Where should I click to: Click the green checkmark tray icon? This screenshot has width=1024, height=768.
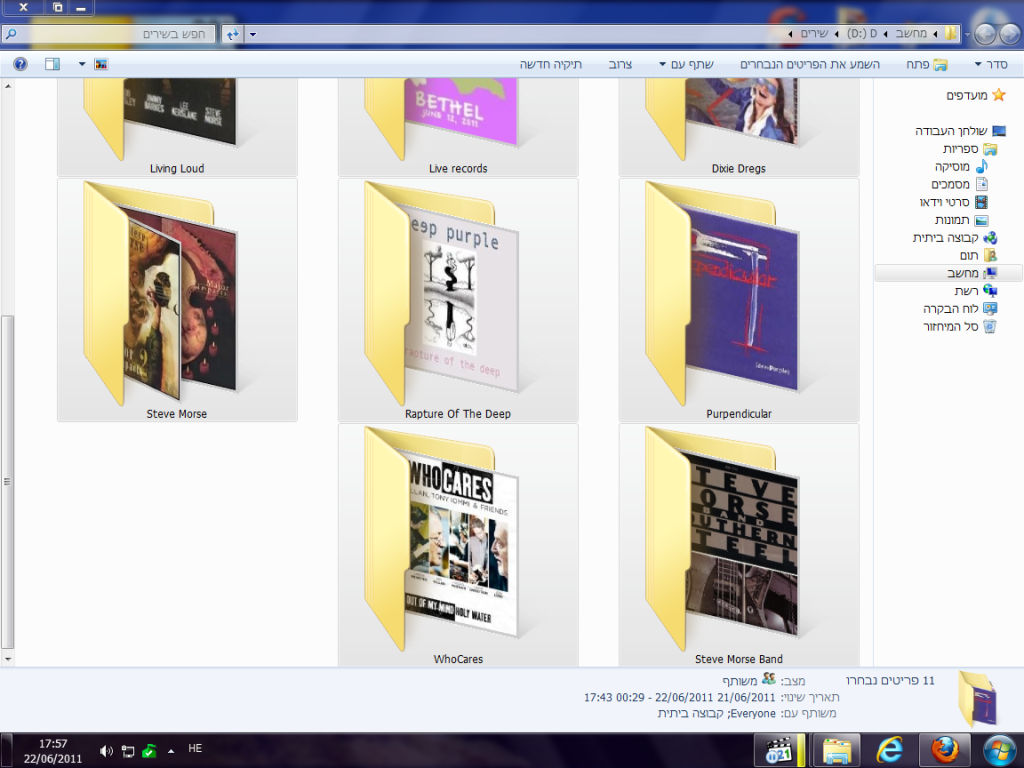150,751
